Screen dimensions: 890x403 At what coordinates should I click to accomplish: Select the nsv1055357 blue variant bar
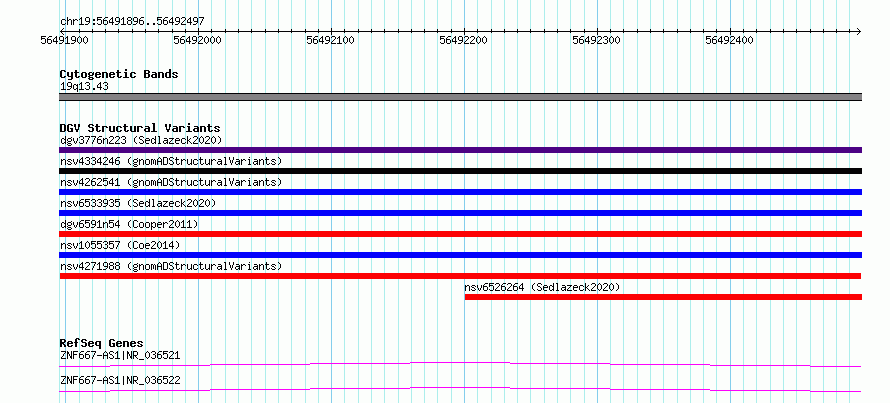460,255
